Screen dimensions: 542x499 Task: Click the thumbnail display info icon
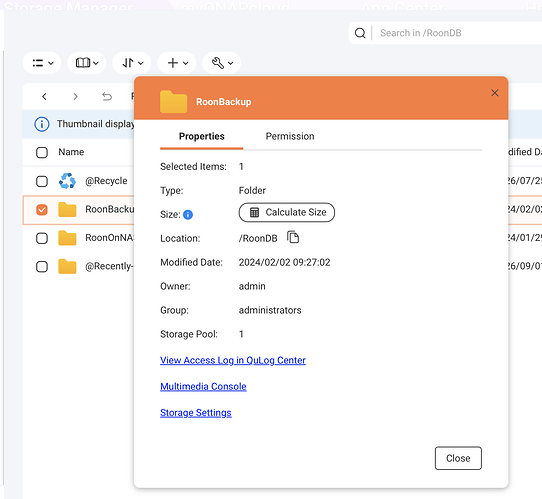[42, 124]
